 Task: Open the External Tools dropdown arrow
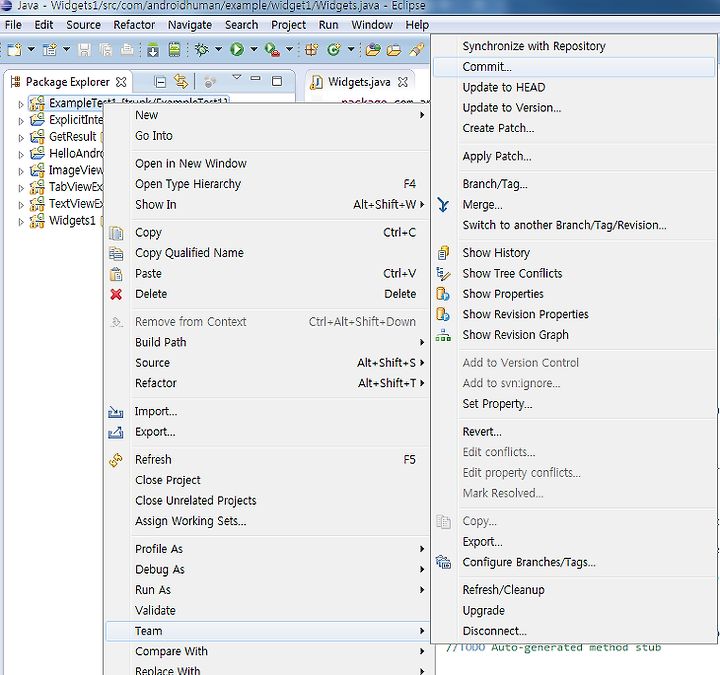(x=290, y=49)
